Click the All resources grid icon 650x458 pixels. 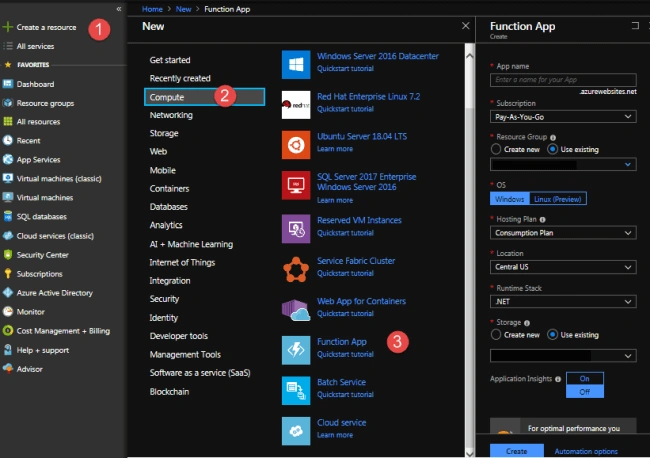(x=7, y=121)
